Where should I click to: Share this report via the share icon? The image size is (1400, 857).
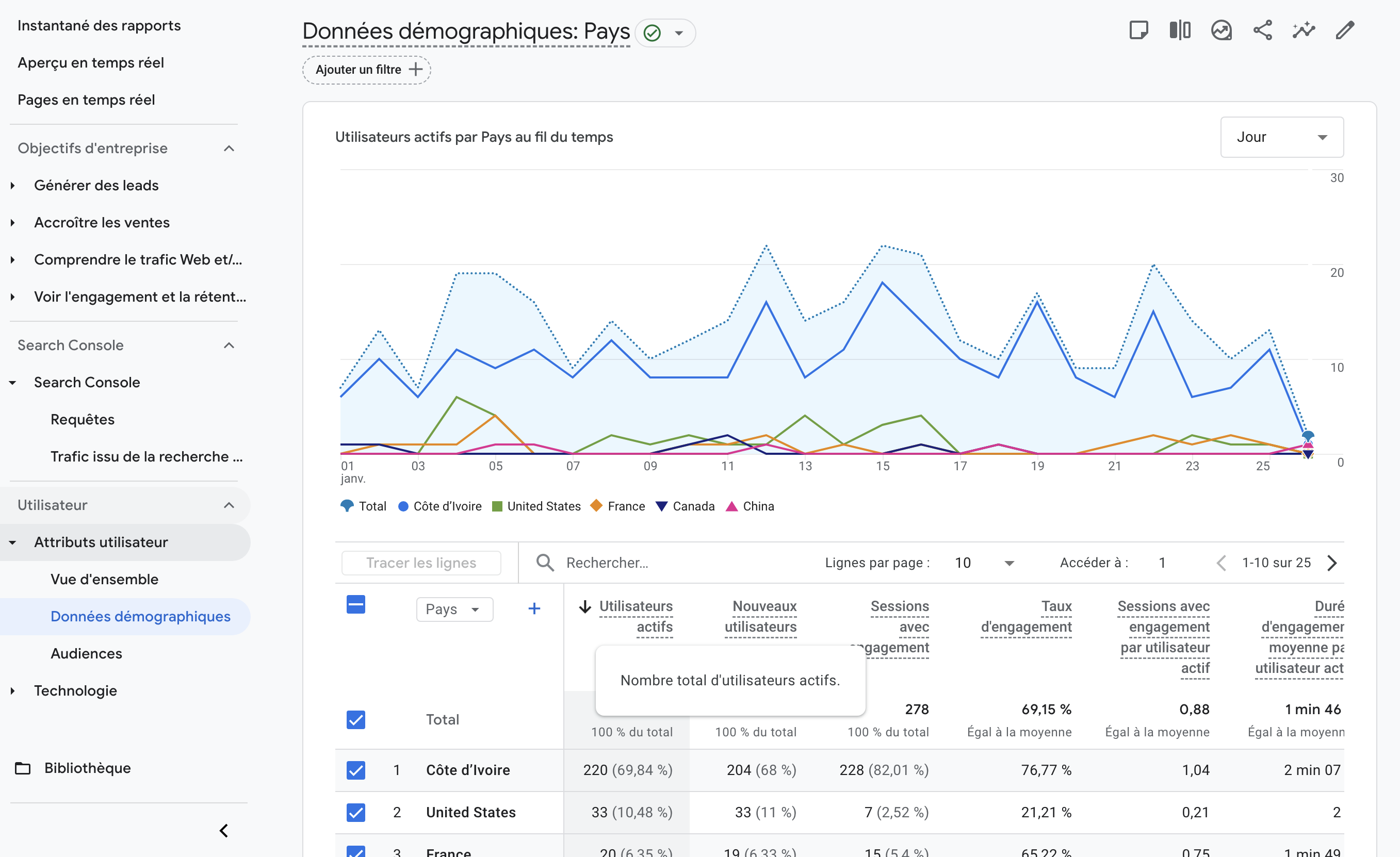[1262, 29]
